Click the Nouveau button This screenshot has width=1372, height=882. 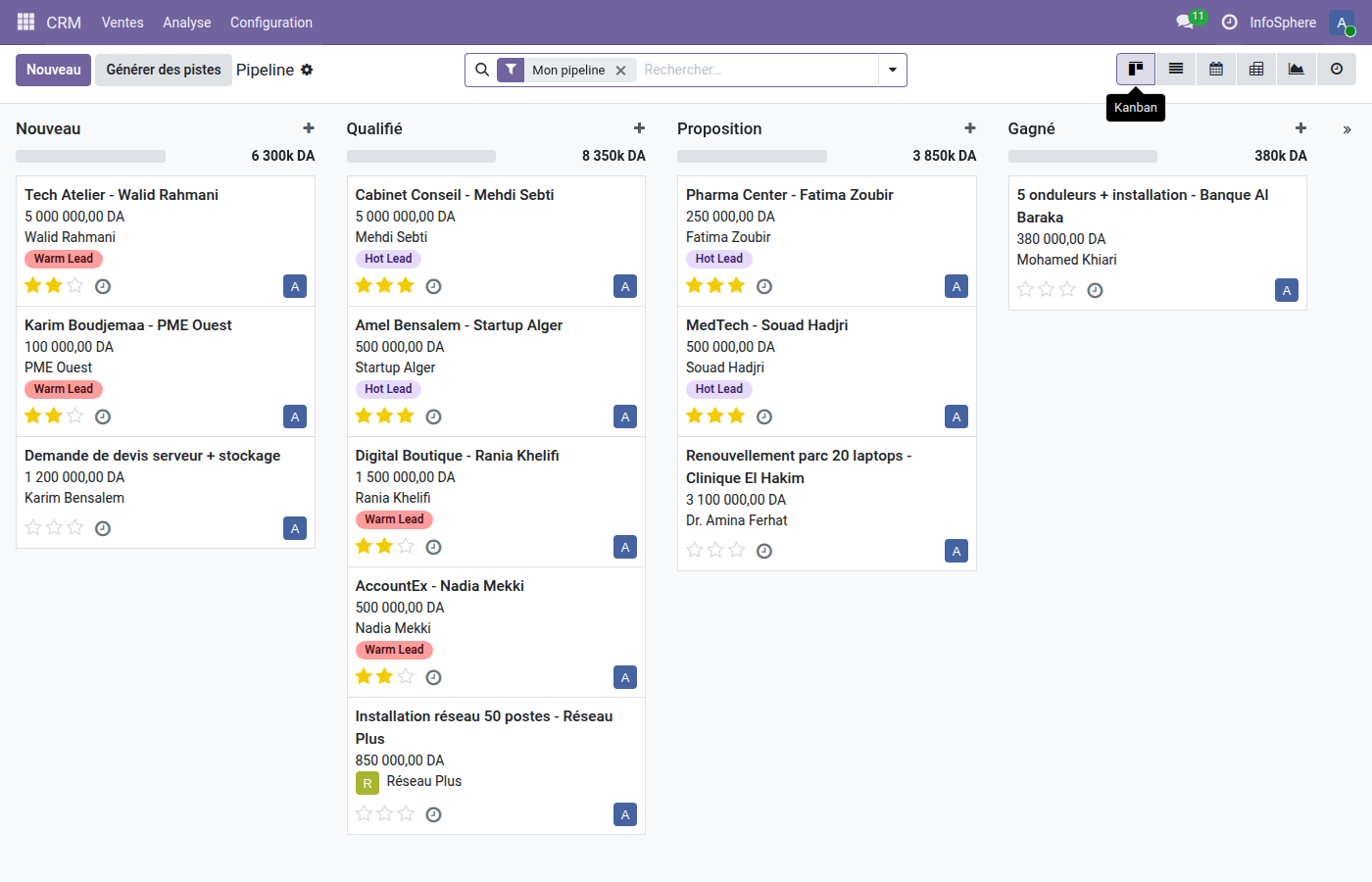[53, 70]
